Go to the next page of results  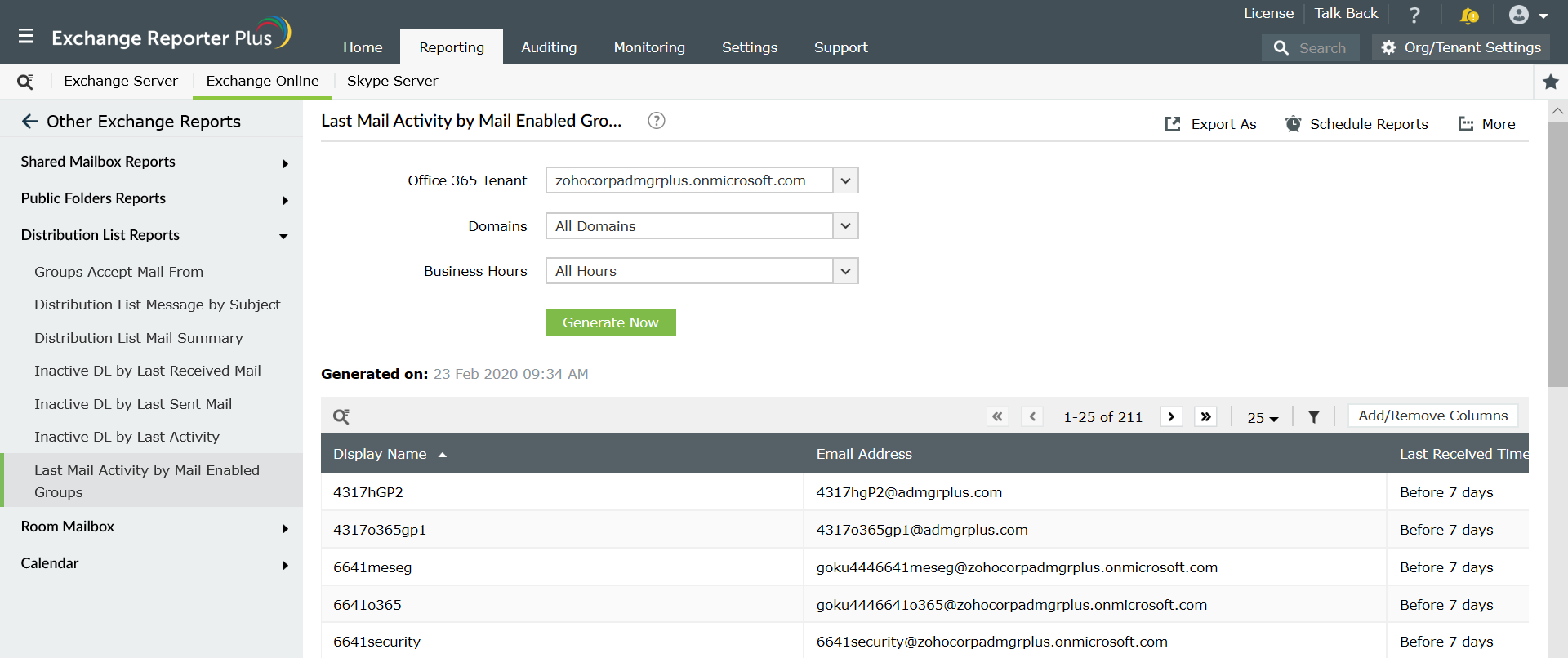1171,416
